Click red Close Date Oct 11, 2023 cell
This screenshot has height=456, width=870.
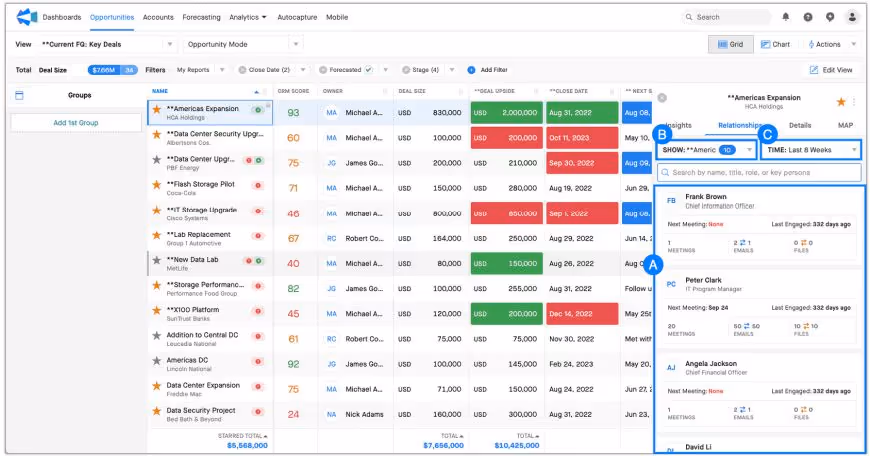click(581, 138)
